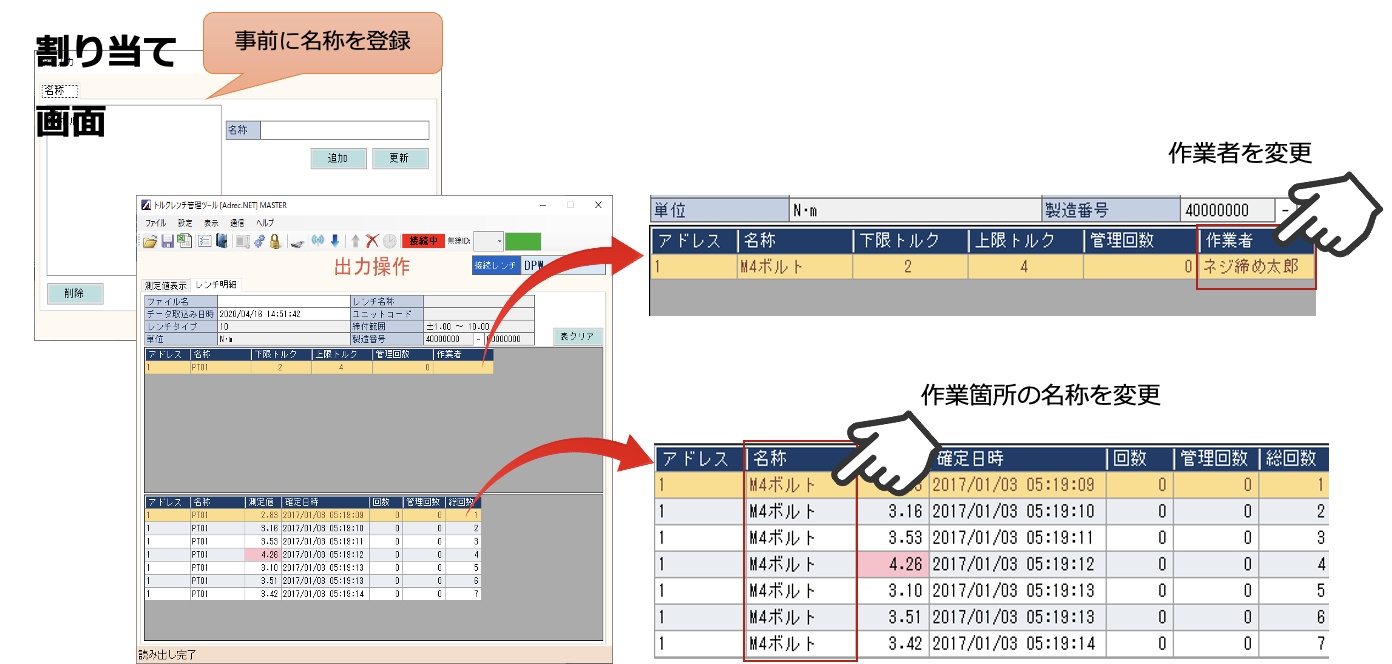Click the wireless signal icon

(318, 240)
